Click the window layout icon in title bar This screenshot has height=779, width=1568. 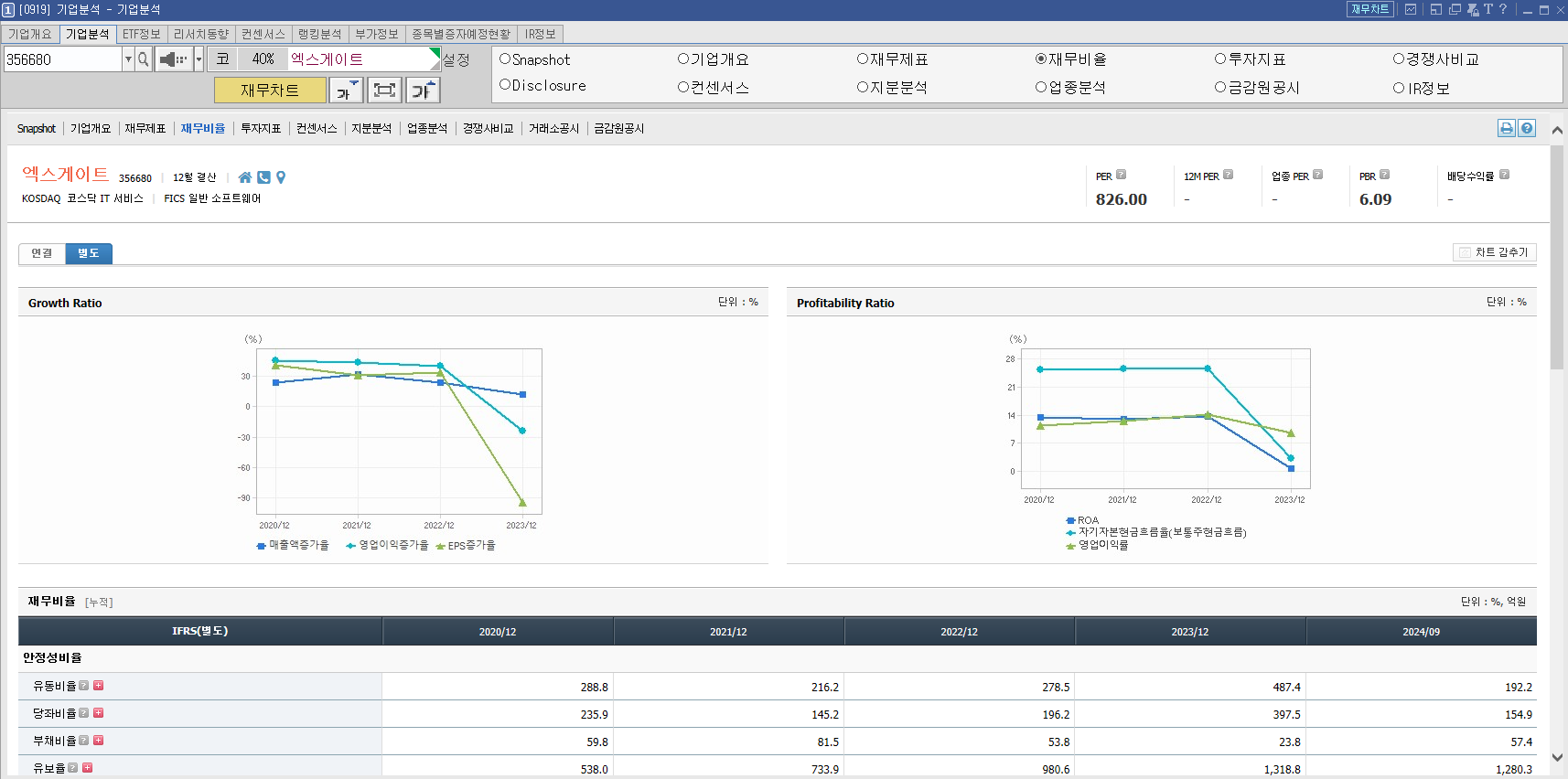[1436, 9]
